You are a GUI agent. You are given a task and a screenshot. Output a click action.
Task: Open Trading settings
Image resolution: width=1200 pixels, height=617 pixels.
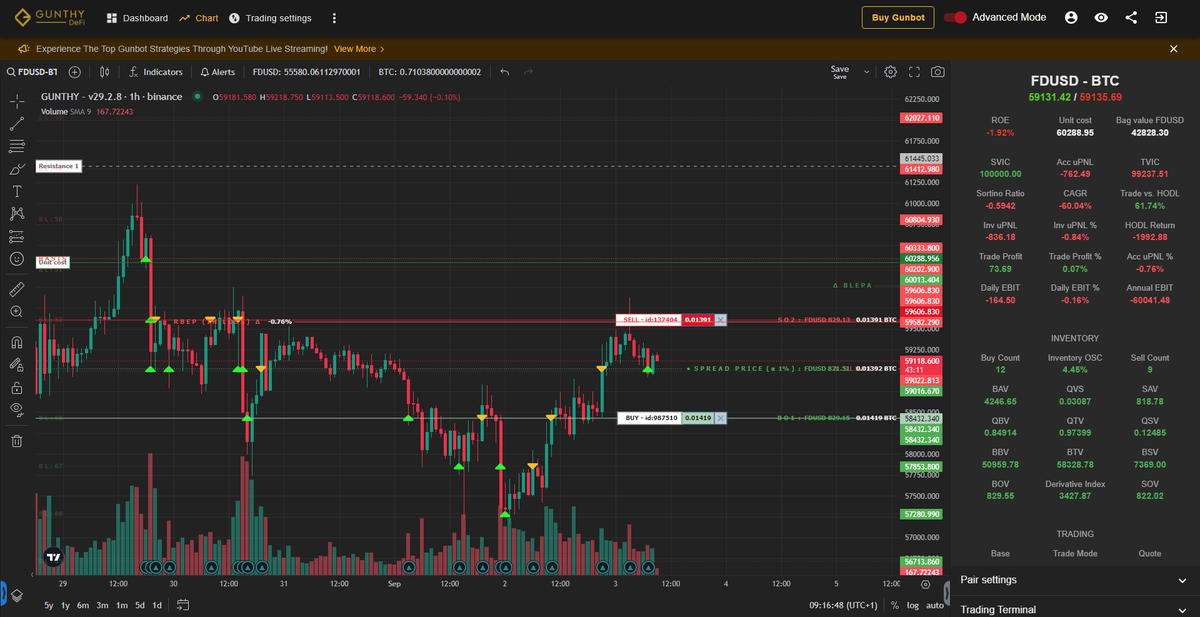(270, 18)
